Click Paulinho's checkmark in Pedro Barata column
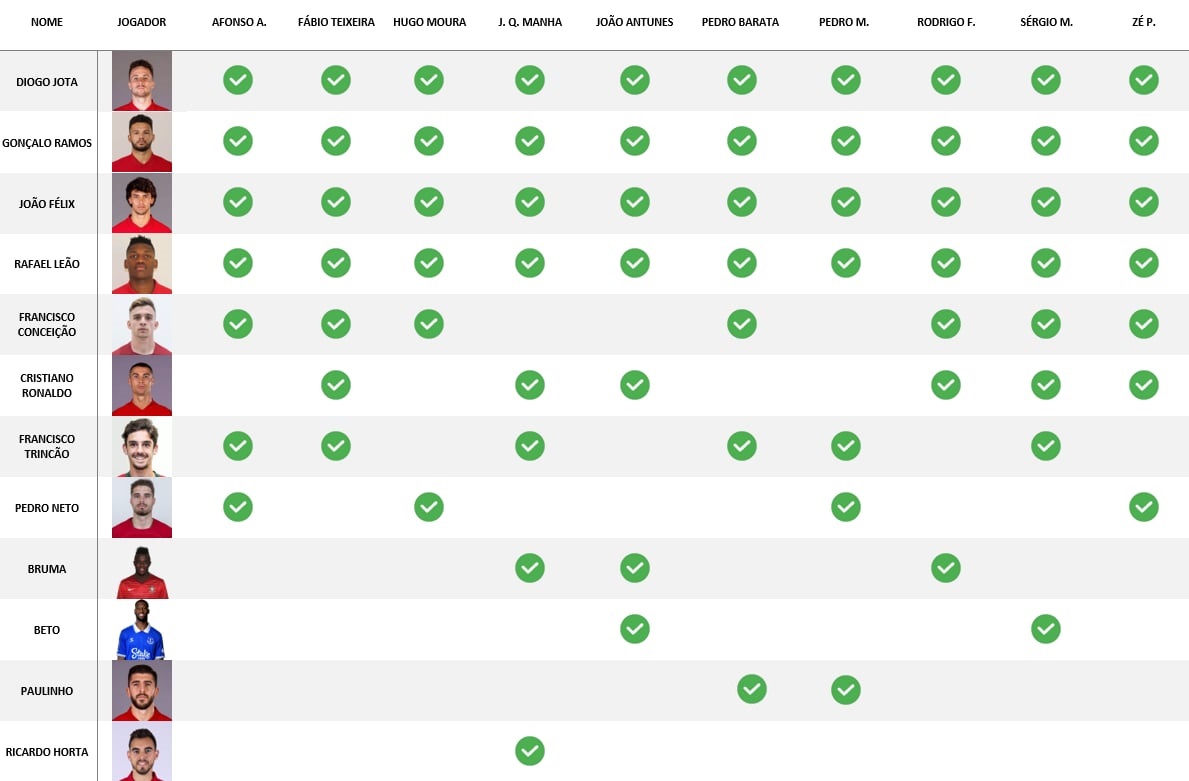The width and height of the screenshot is (1189, 781). (752, 690)
